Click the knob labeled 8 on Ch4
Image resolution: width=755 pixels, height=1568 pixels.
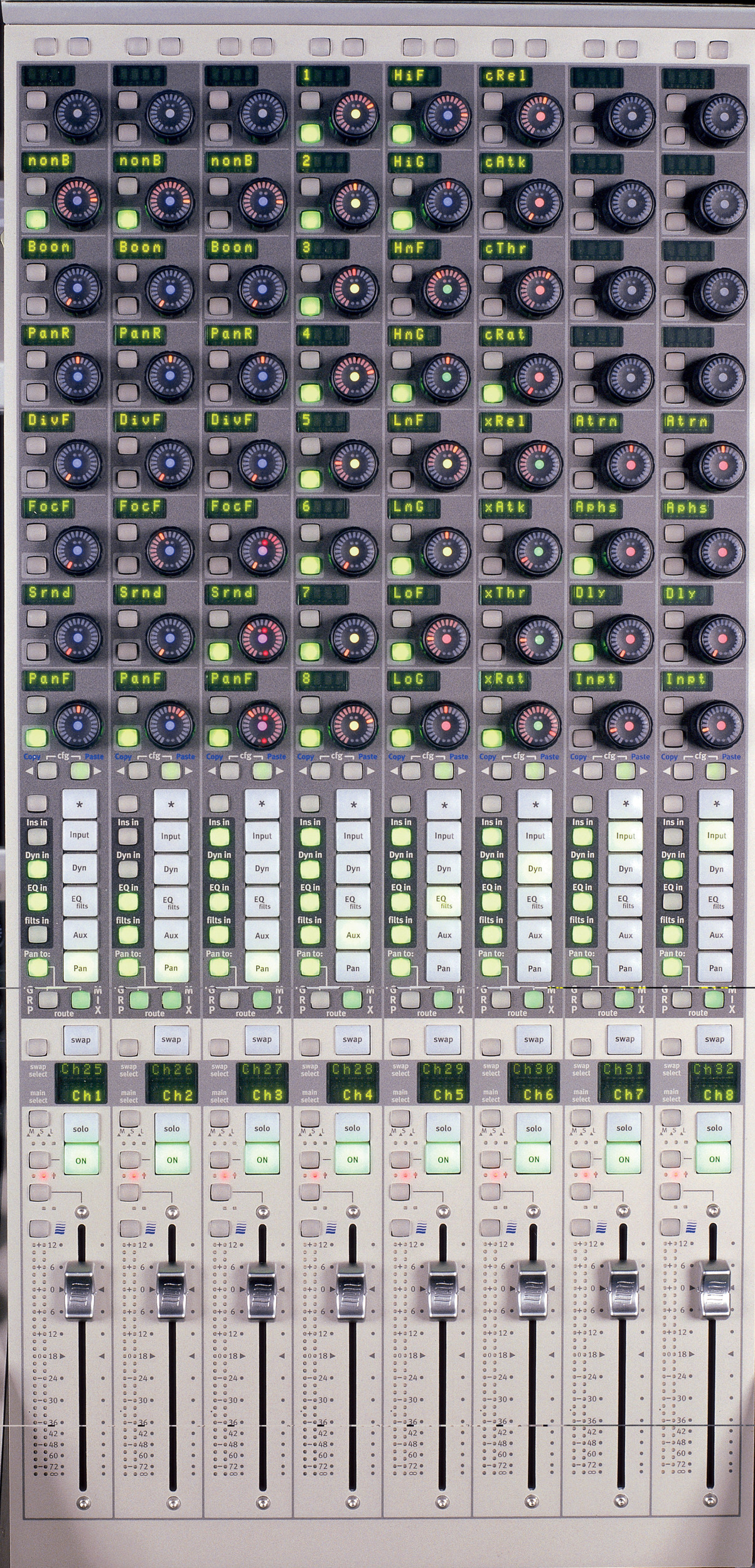pyautogui.click(x=355, y=726)
